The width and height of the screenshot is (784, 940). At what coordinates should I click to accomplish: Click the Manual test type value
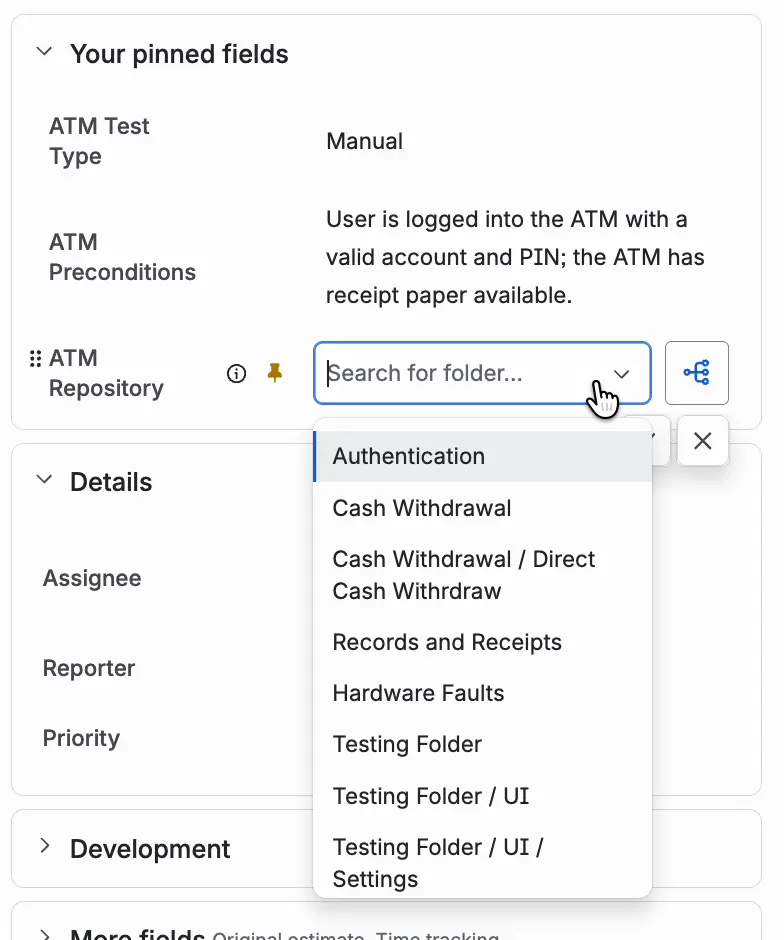[x=364, y=141]
